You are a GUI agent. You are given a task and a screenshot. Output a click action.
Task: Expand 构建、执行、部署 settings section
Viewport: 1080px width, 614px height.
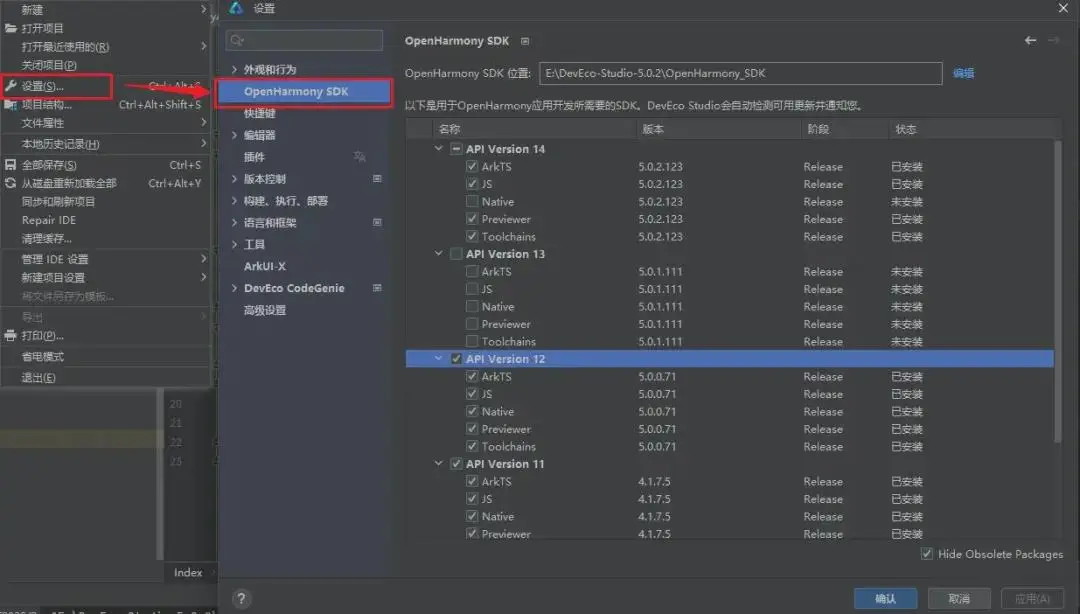pos(234,201)
